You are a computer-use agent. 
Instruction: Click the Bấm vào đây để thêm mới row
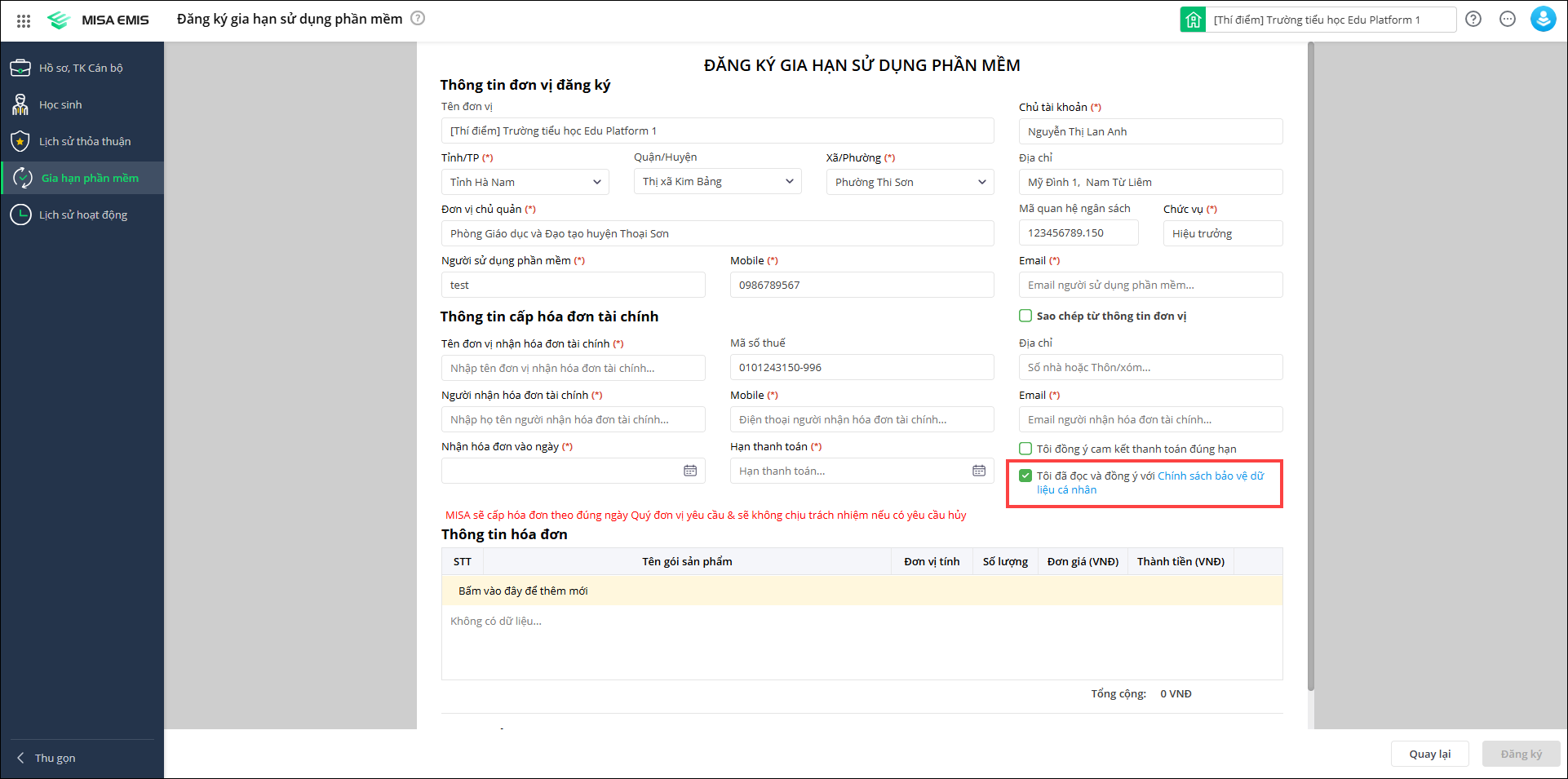[523, 591]
